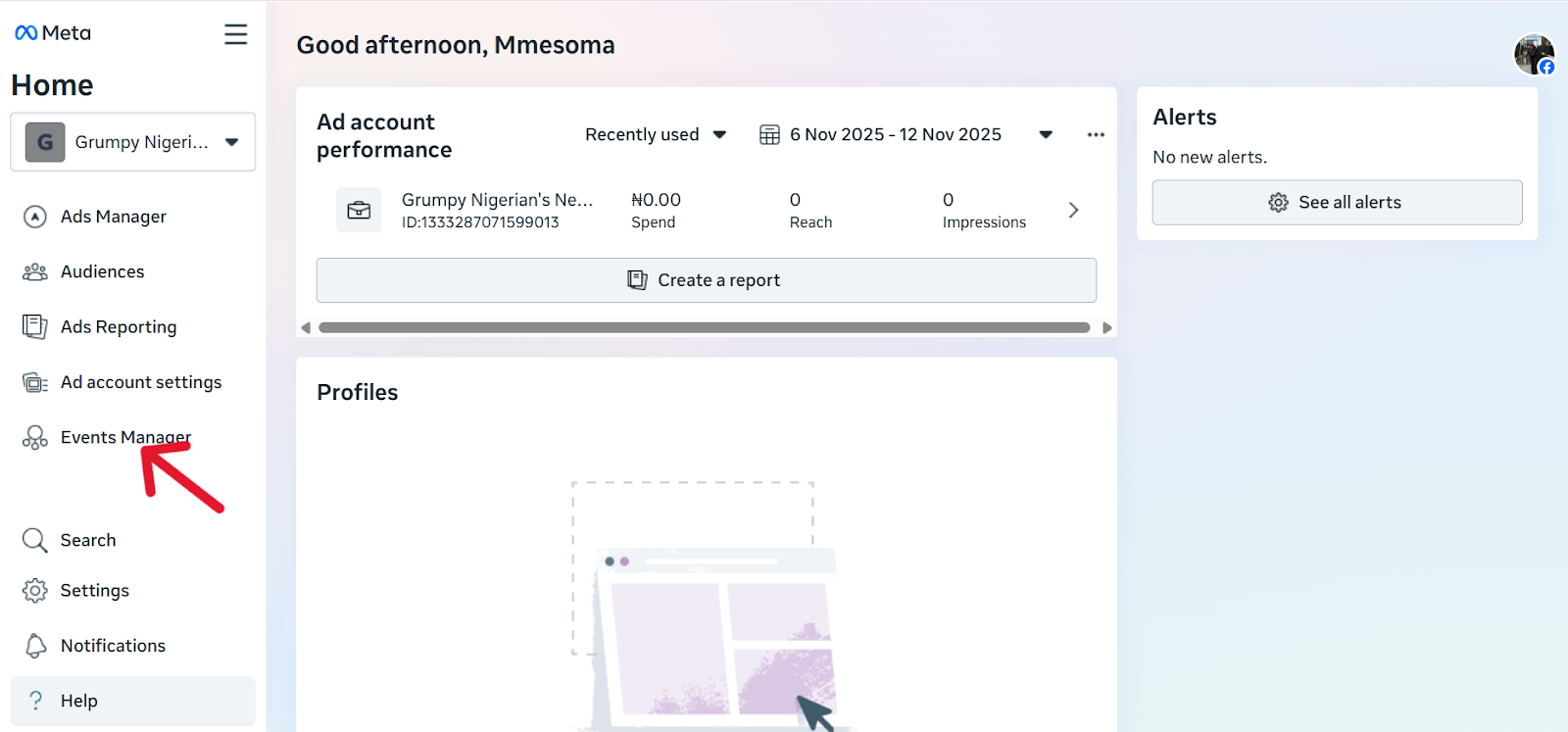Click the Ads Reporting document icon
The height and width of the screenshot is (732, 1568).
click(x=35, y=327)
